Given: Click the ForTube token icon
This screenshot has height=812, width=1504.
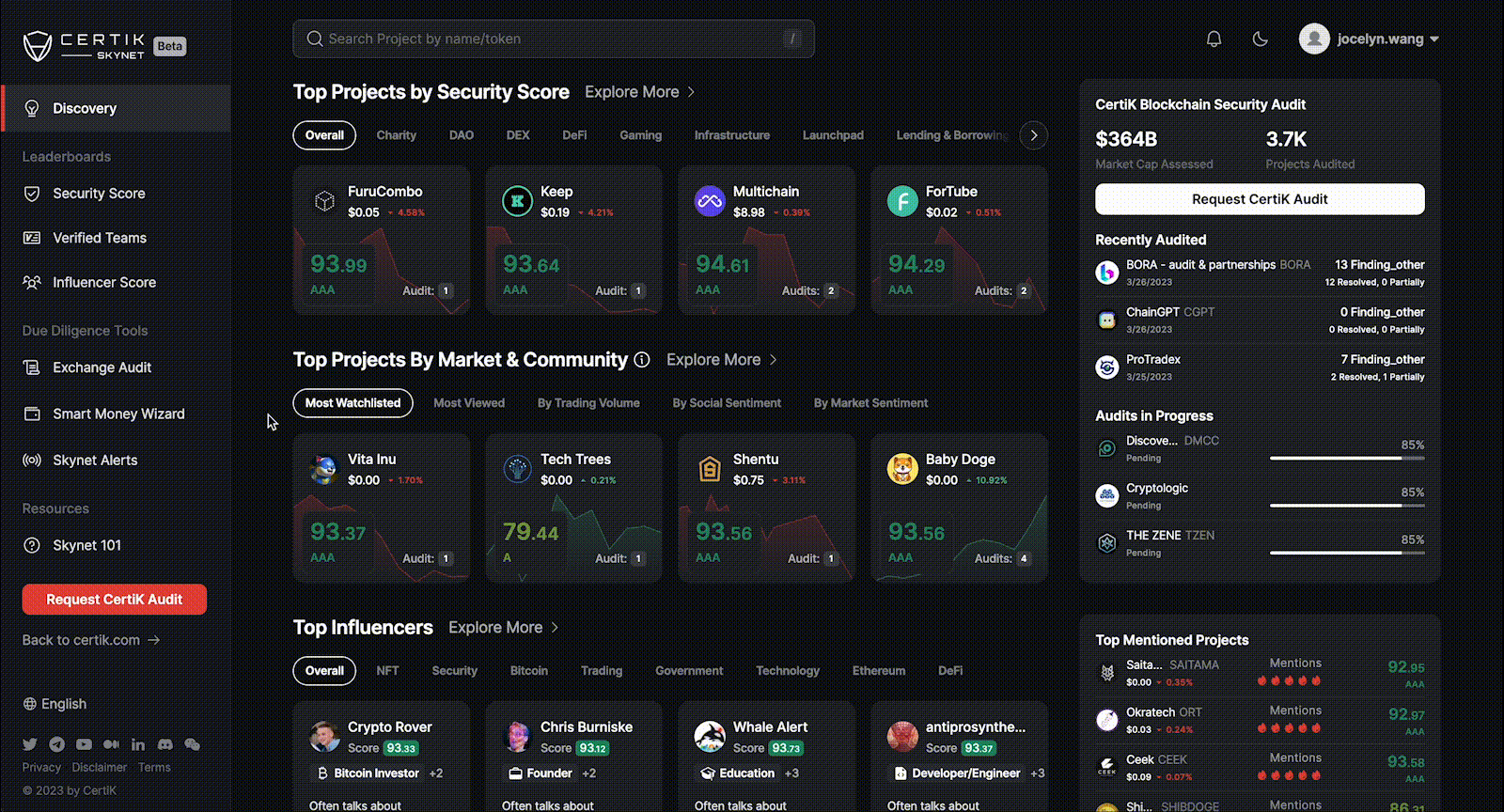Looking at the screenshot, I should [x=902, y=200].
